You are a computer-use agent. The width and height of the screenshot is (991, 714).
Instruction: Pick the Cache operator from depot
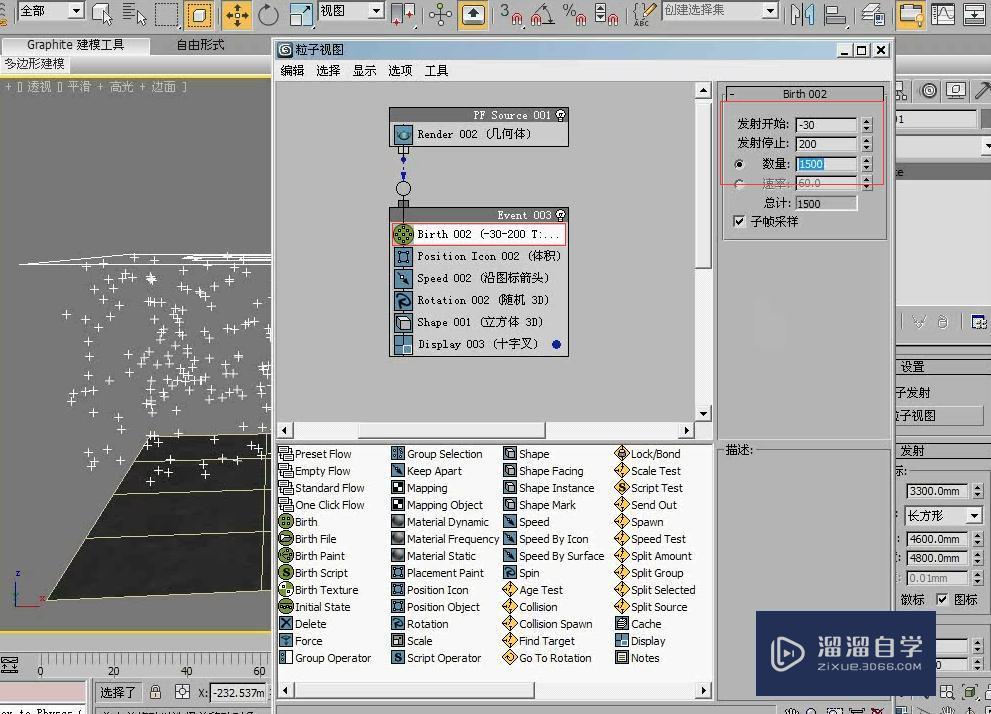point(638,624)
